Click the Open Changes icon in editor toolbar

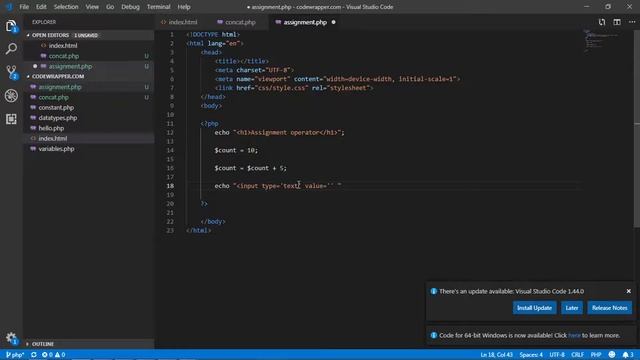(x=602, y=22)
